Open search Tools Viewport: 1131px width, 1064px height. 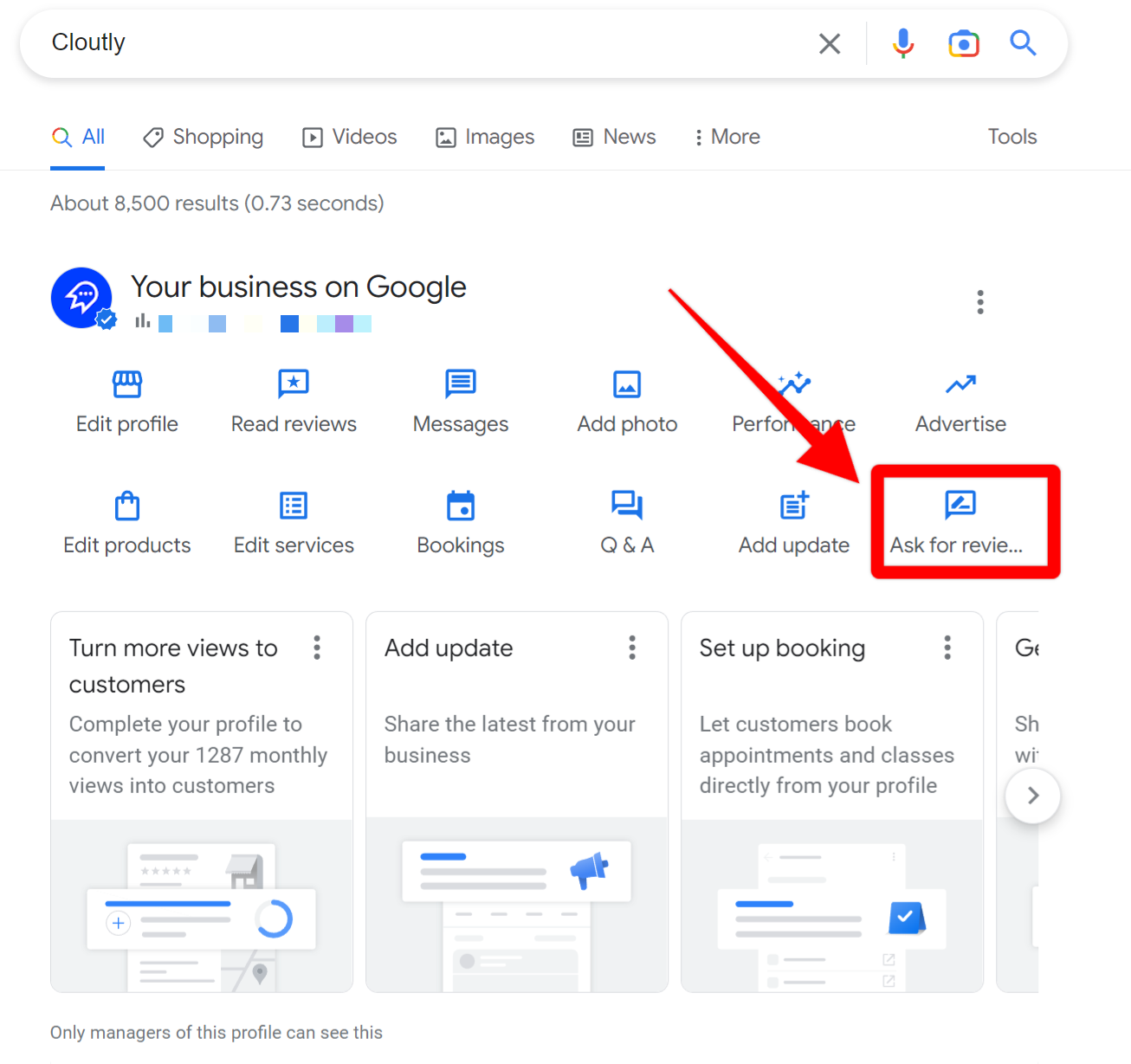(1011, 137)
